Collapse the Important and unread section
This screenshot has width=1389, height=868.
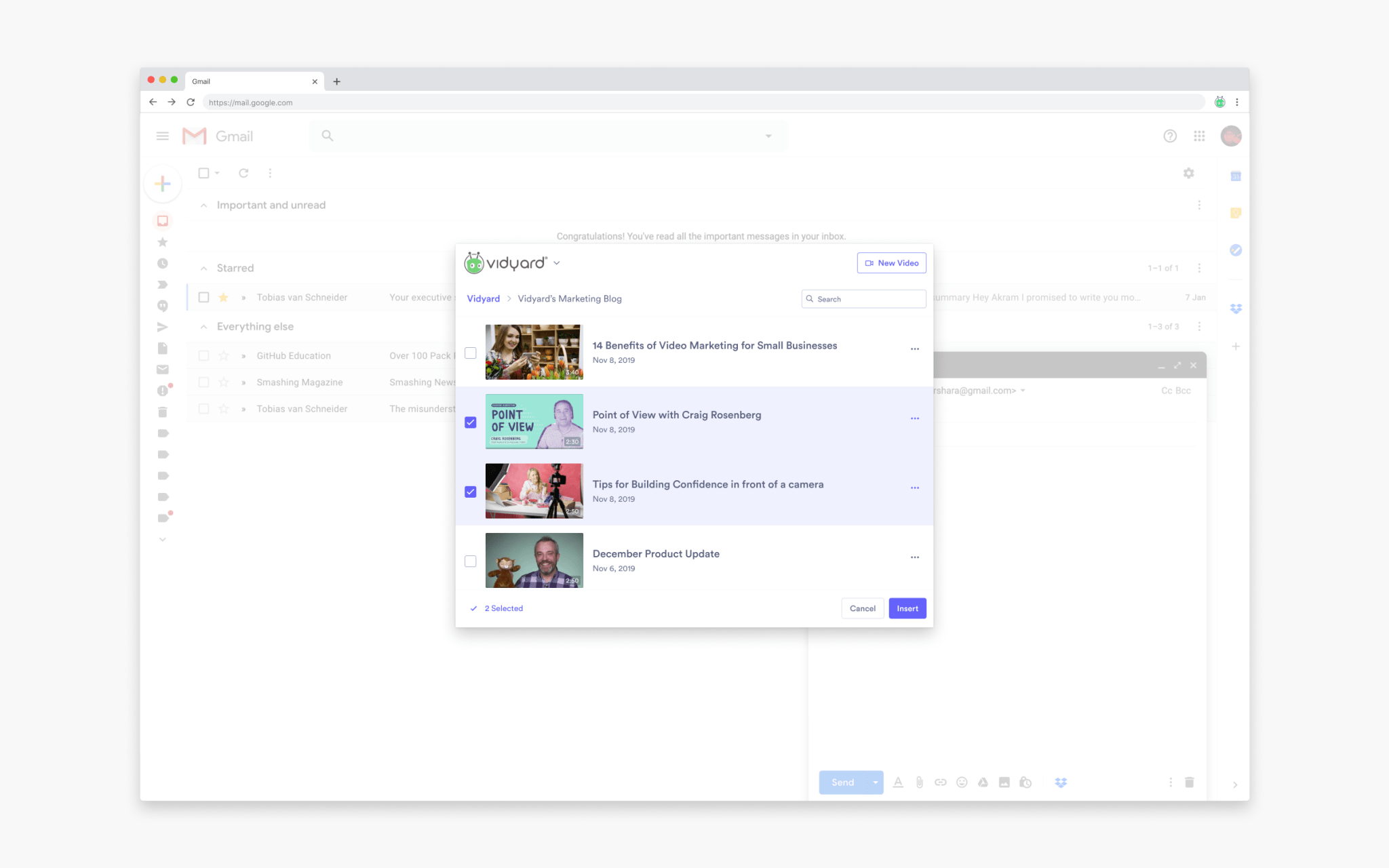[203, 205]
